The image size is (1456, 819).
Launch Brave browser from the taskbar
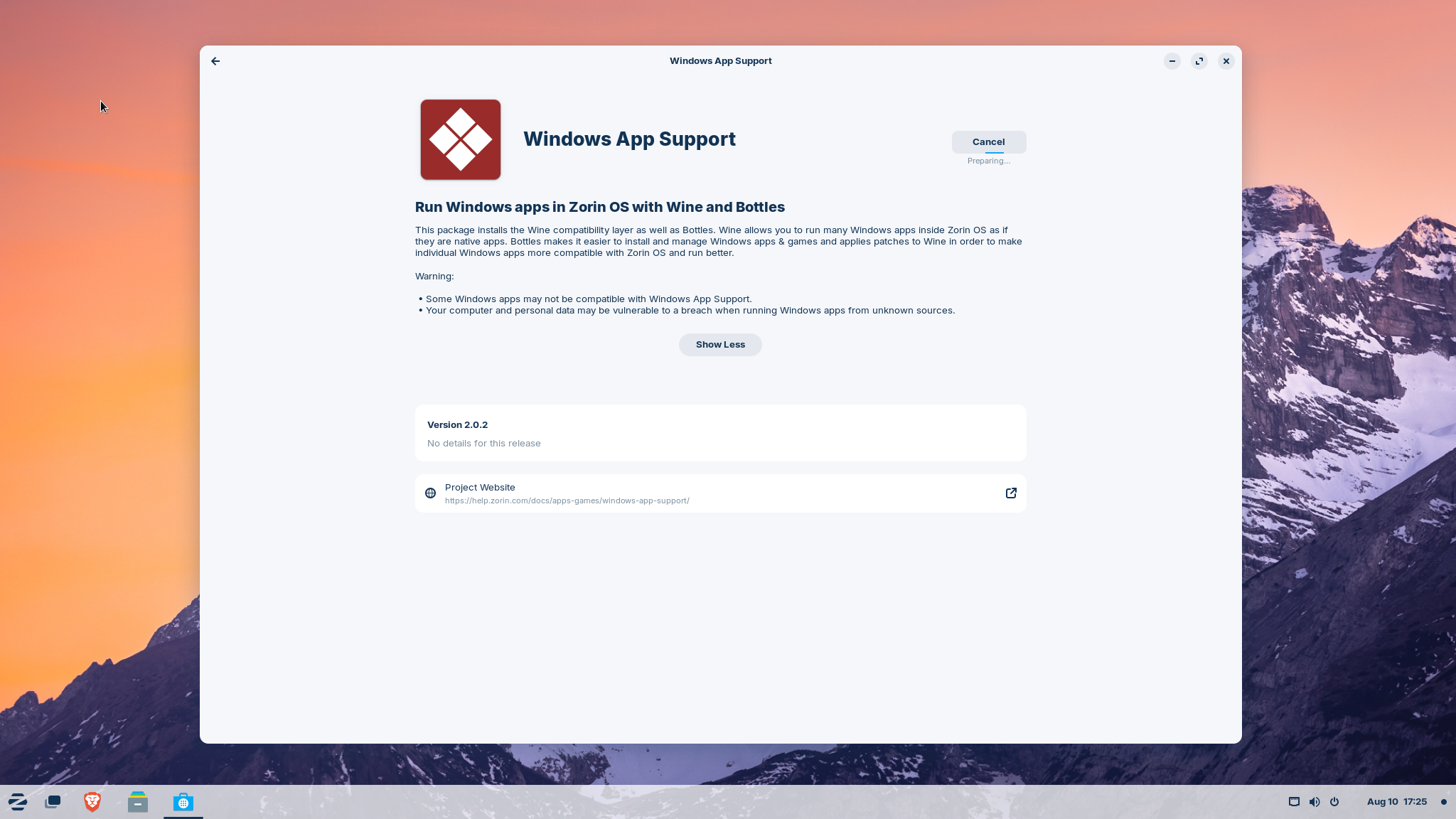(92, 801)
